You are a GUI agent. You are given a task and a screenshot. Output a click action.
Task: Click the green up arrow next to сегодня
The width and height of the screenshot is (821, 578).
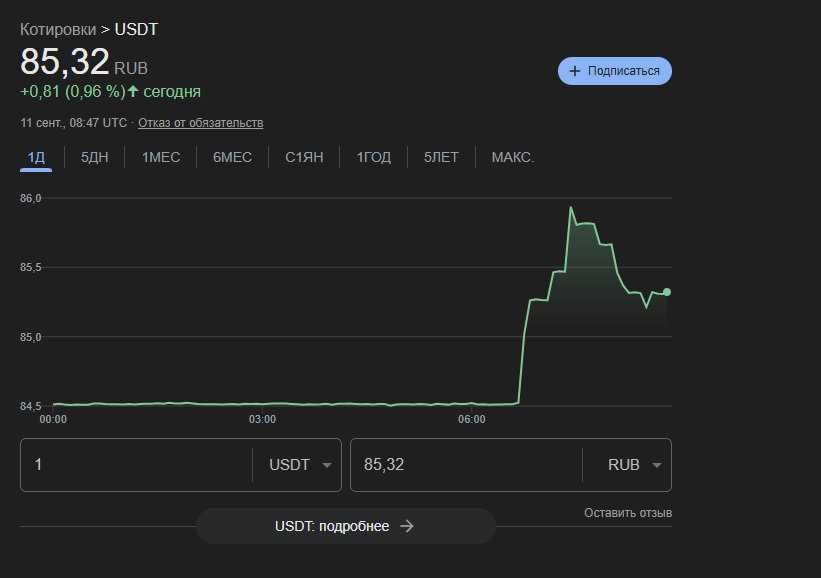[x=133, y=91]
